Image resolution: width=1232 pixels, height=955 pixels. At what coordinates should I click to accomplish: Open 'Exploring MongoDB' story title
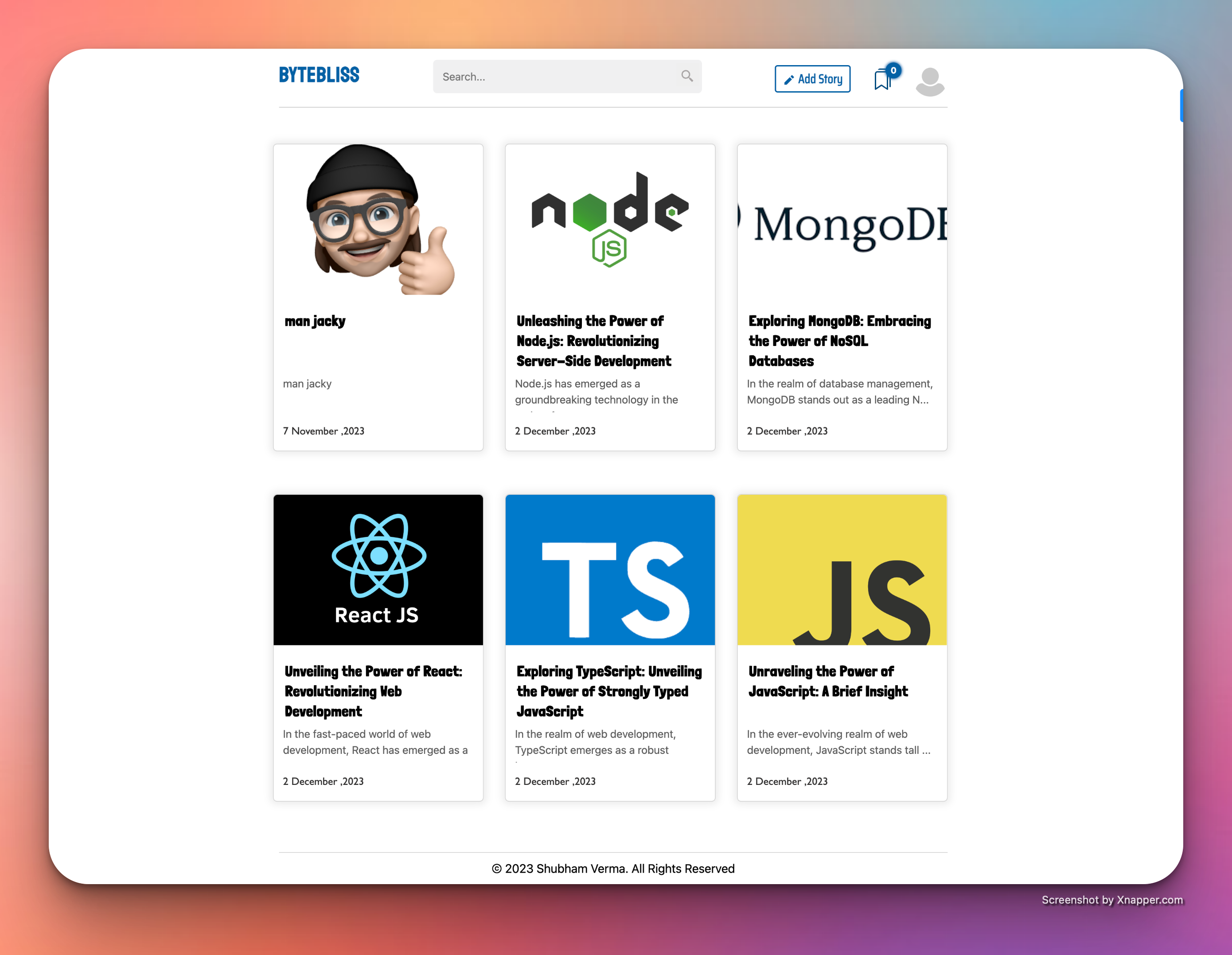[x=839, y=341]
